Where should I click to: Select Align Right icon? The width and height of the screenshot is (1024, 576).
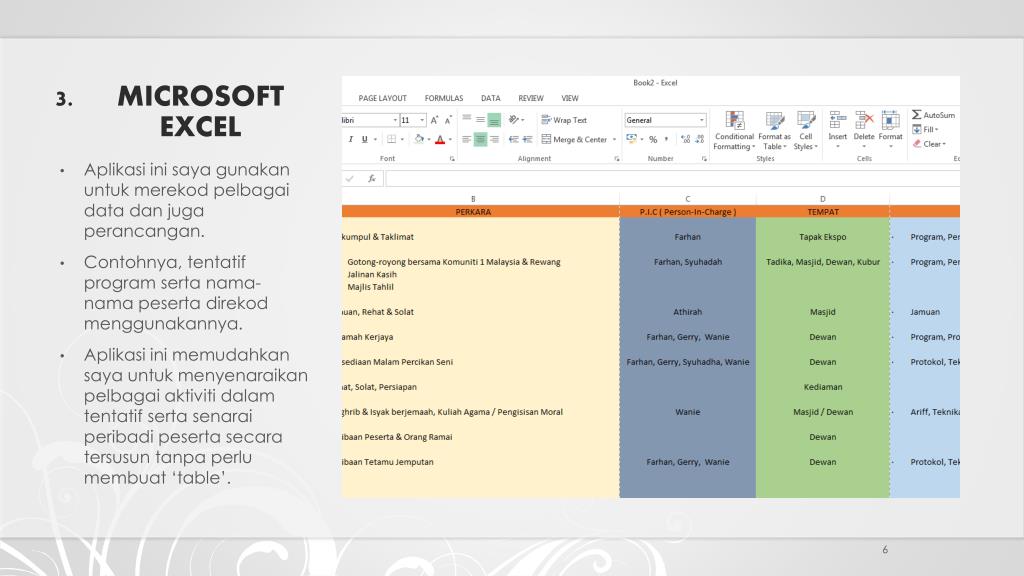pos(494,139)
